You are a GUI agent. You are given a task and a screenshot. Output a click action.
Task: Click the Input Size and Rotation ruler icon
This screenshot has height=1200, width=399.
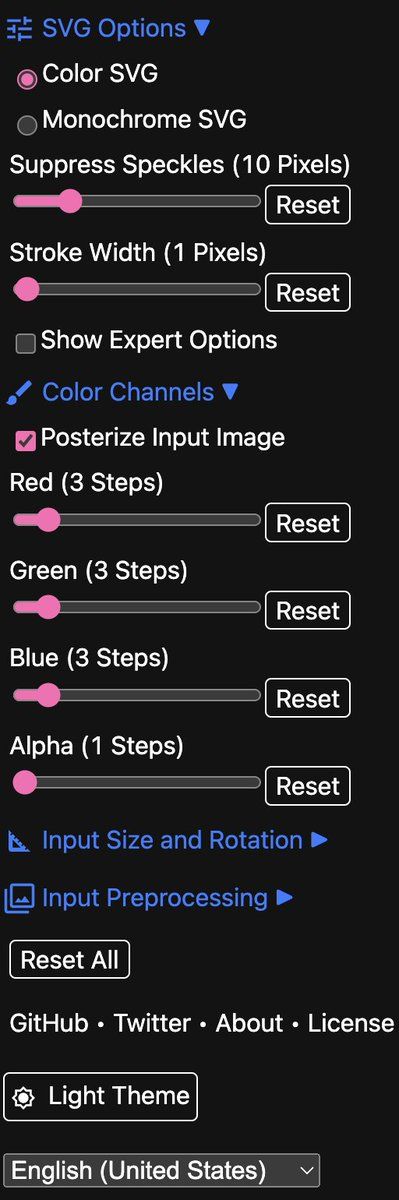19,841
